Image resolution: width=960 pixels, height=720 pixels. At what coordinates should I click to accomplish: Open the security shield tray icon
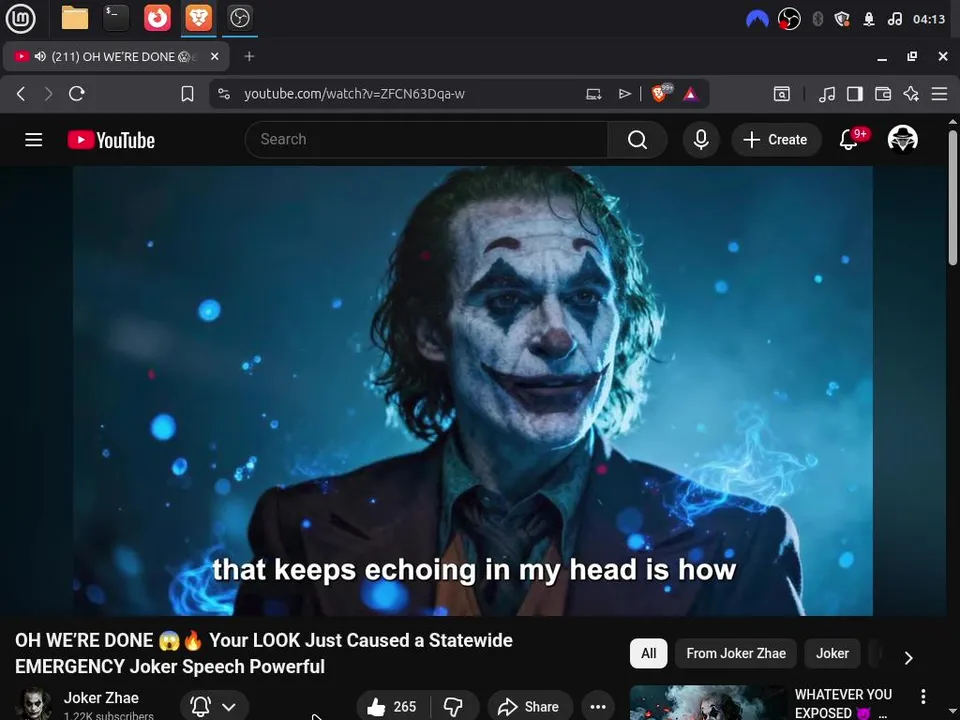click(842, 19)
